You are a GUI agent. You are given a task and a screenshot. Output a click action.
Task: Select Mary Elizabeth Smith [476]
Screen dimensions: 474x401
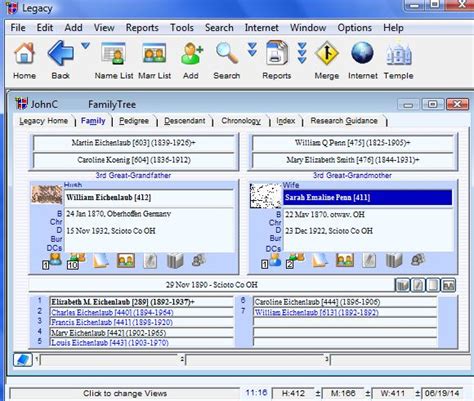(352, 160)
